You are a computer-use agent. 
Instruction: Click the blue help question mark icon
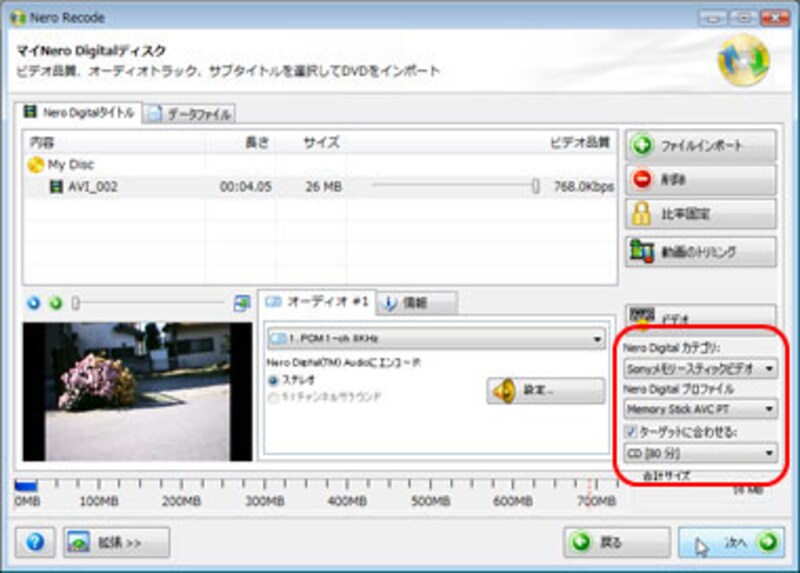pyautogui.click(x=35, y=542)
